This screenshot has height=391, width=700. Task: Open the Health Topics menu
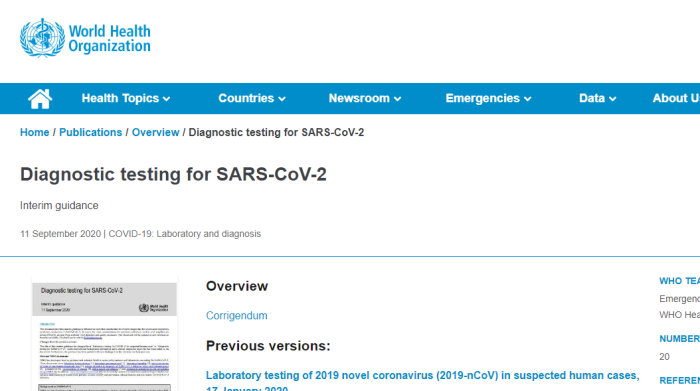125,98
